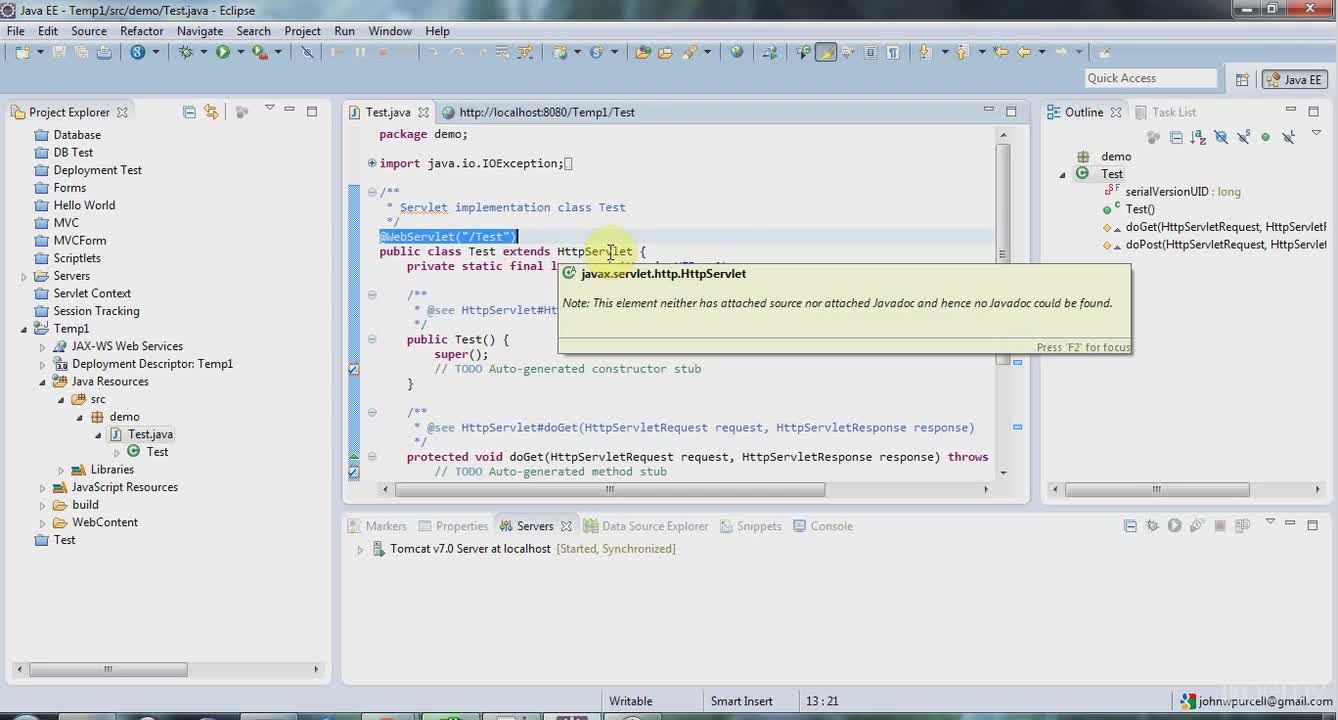Switch to the Data Source Explorer tab
The width and height of the screenshot is (1338, 720).
[646, 526]
